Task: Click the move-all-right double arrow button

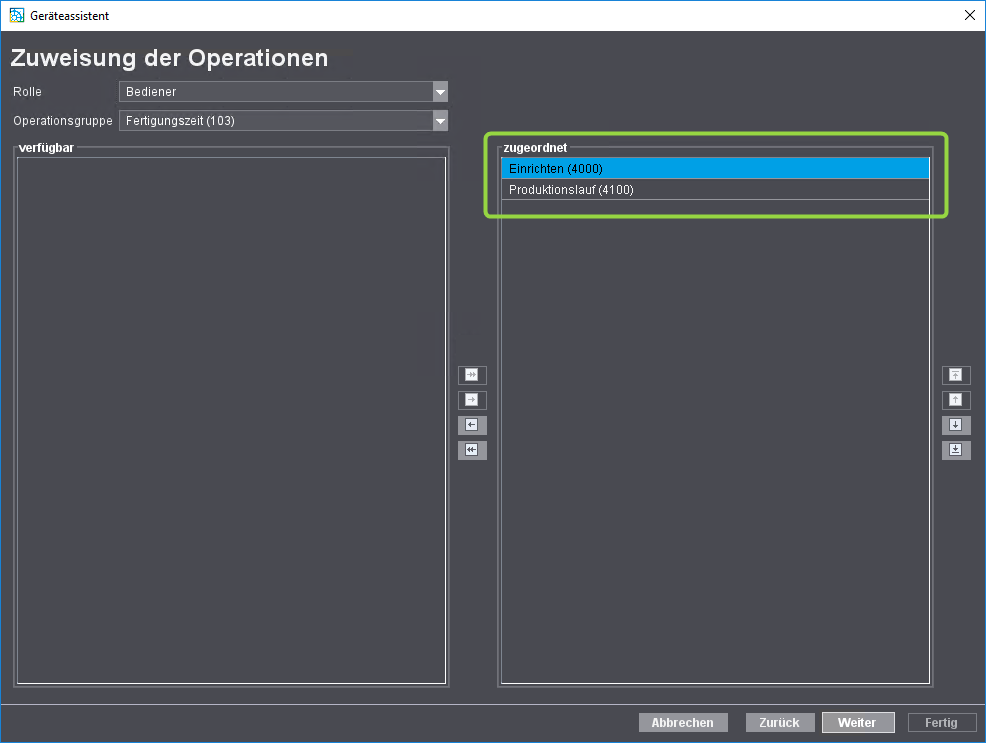Action: [x=472, y=375]
